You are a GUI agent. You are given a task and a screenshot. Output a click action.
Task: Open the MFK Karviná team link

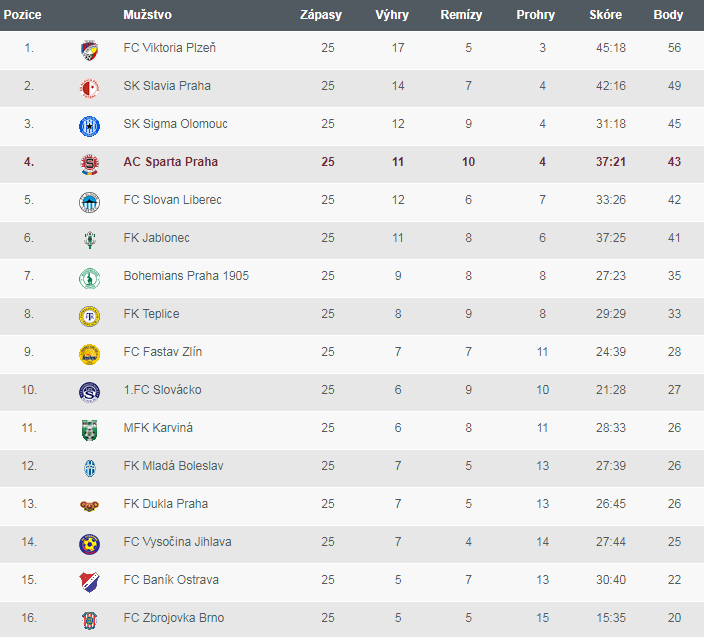158,428
